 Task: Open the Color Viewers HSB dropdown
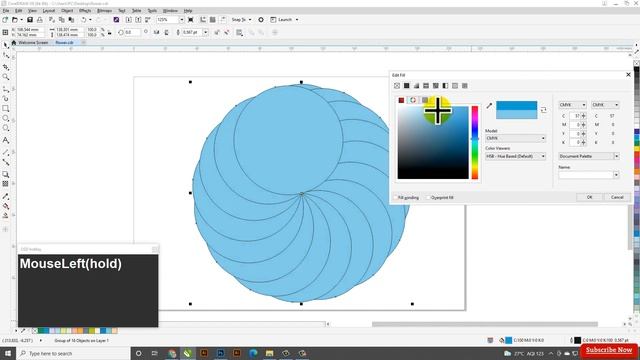pyautogui.click(x=516, y=156)
